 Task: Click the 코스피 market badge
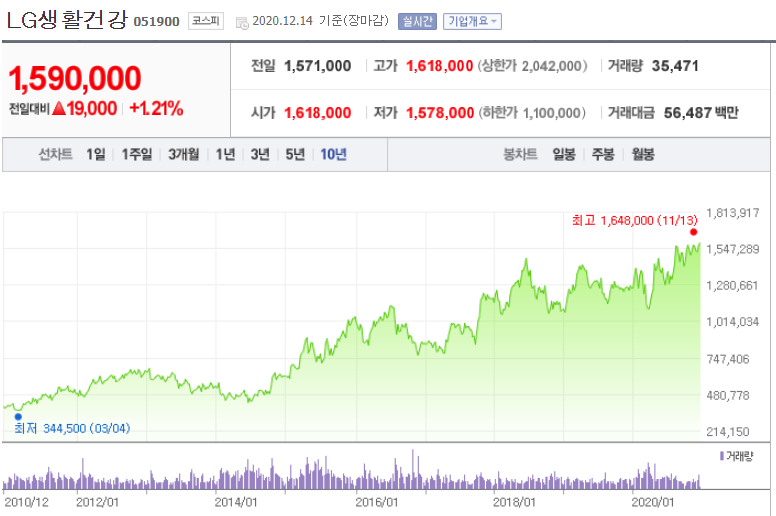[x=206, y=21]
